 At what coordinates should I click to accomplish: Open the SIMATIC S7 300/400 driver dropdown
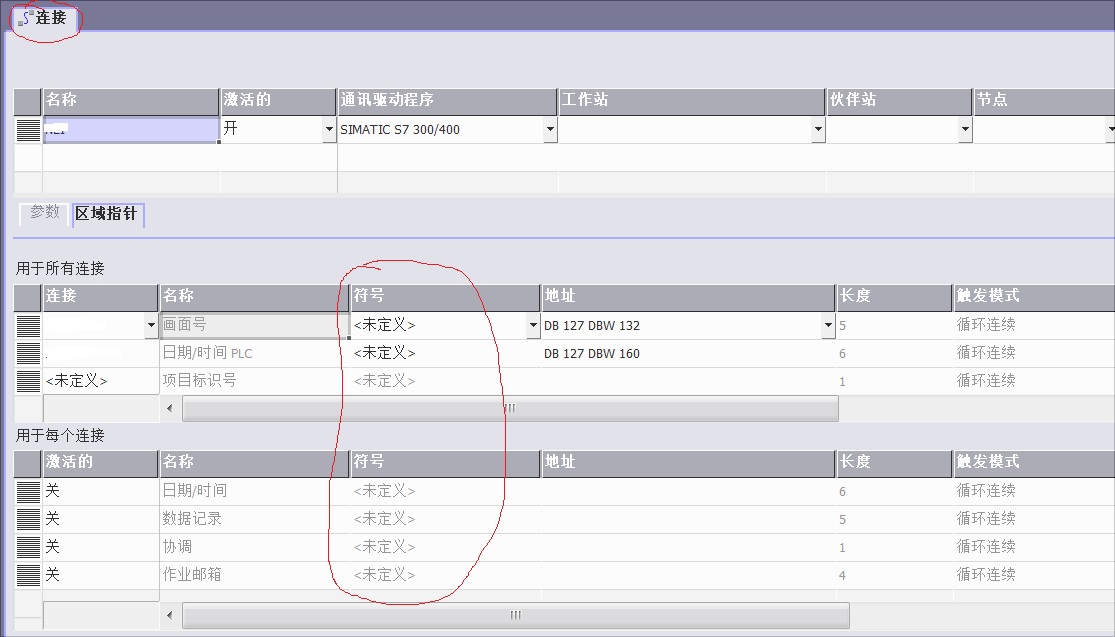(549, 129)
